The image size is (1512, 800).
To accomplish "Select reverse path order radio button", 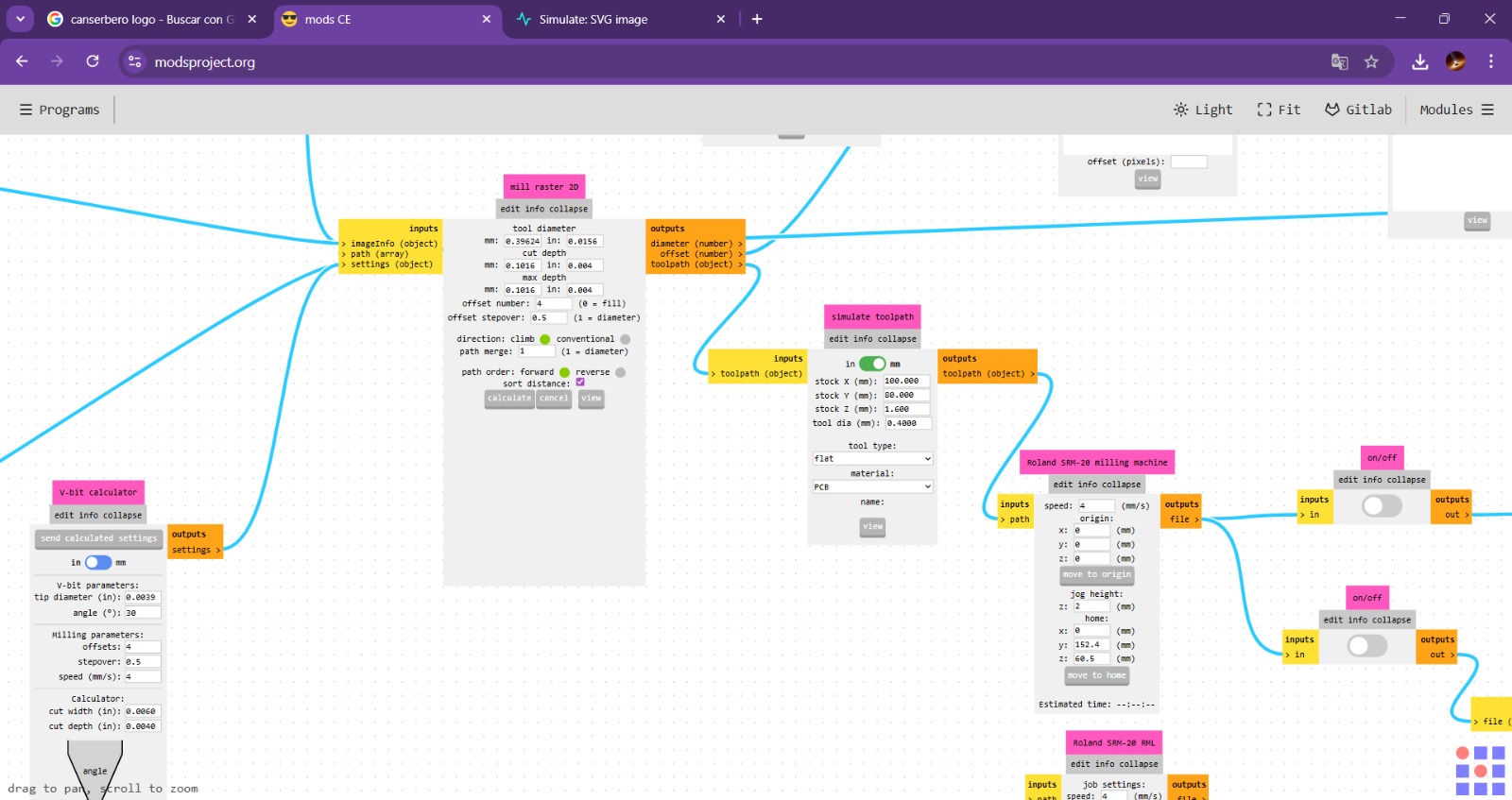I will [620, 372].
